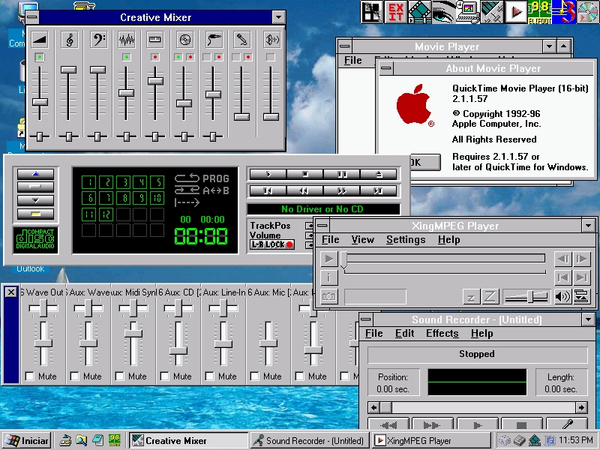
Task: Click the red play arrow icon in the top toolbar
Action: (x=515, y=12)
